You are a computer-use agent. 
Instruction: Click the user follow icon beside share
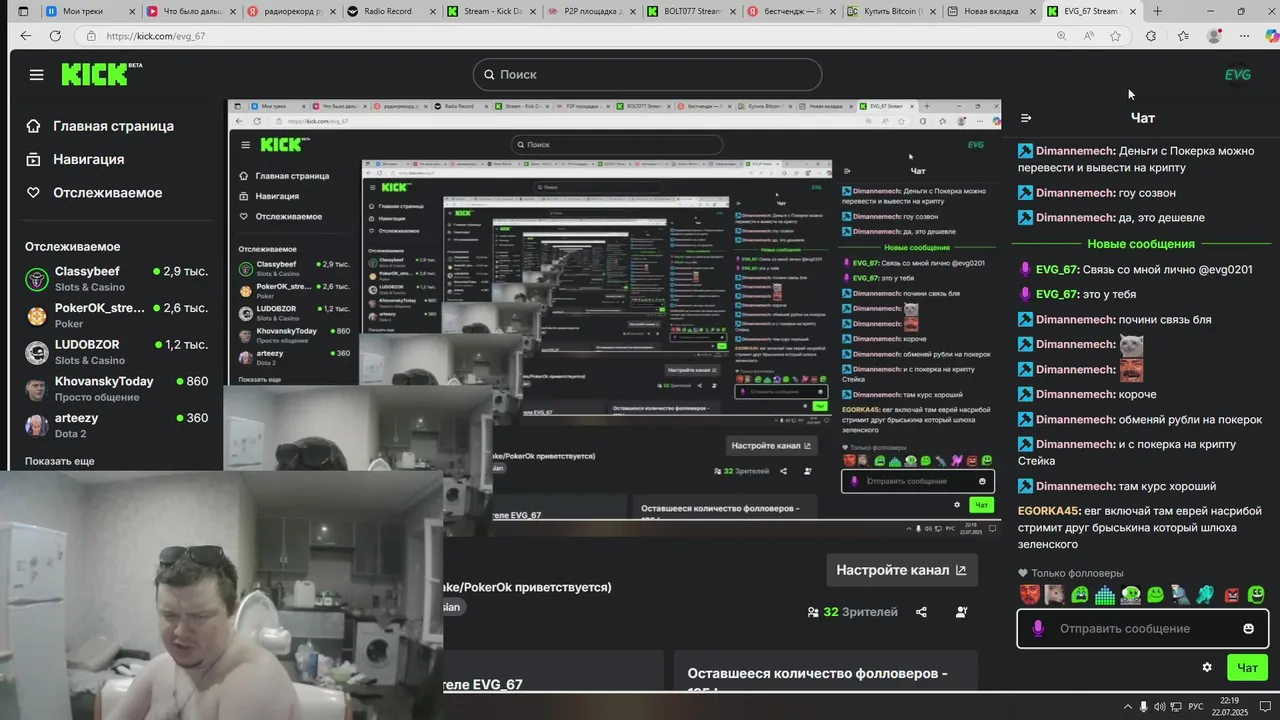coord(961,612)
